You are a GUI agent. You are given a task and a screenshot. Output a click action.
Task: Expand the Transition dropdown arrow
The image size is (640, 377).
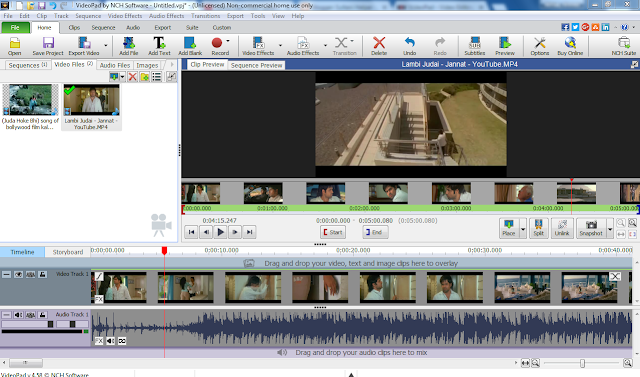[x=352, y=41]
